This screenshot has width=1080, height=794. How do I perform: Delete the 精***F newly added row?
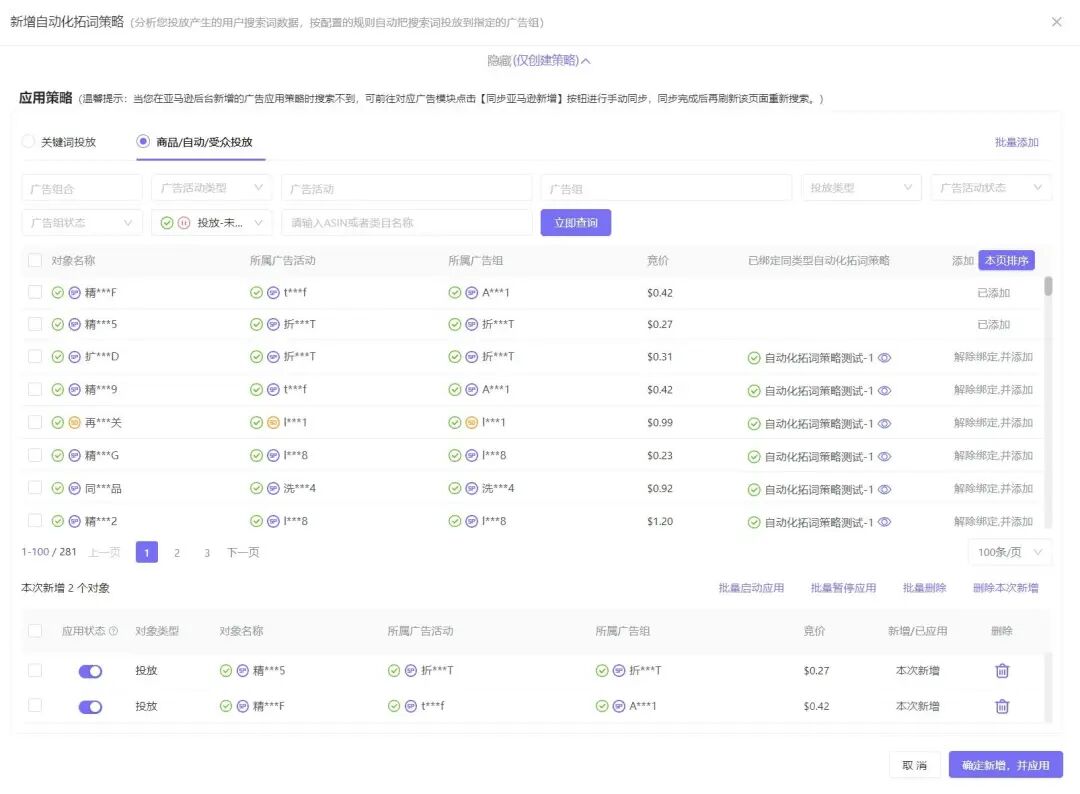(x=1002, y=706)
